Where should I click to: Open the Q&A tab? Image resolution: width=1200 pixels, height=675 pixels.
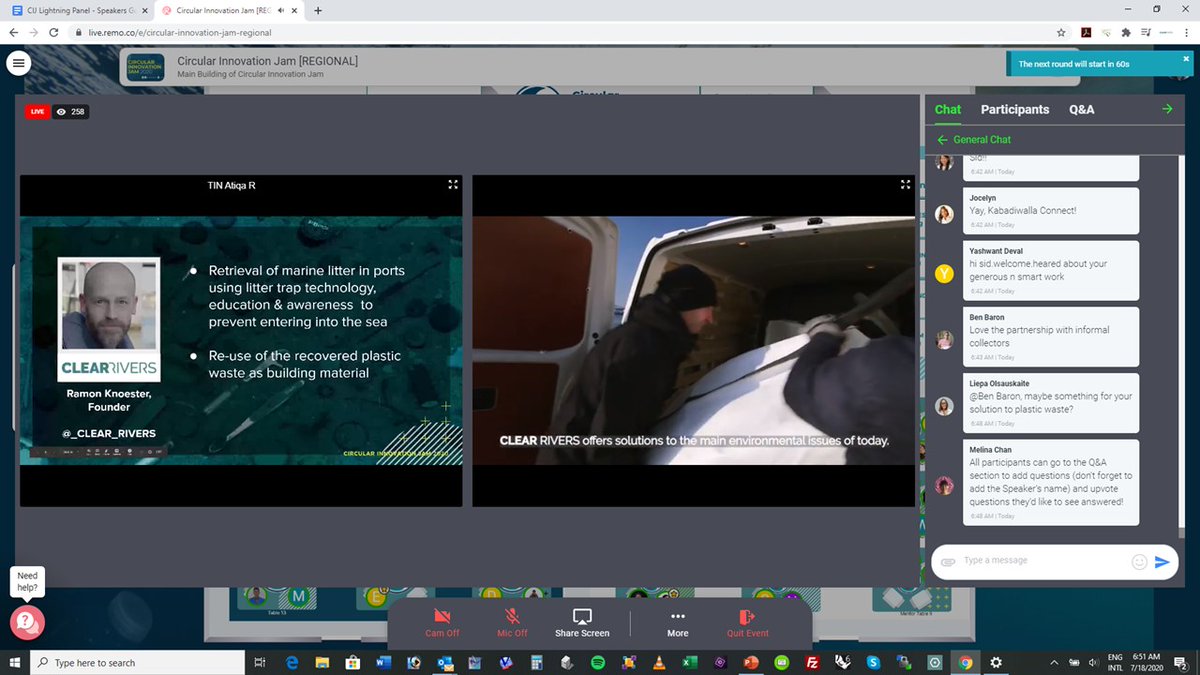point(1080,109)
